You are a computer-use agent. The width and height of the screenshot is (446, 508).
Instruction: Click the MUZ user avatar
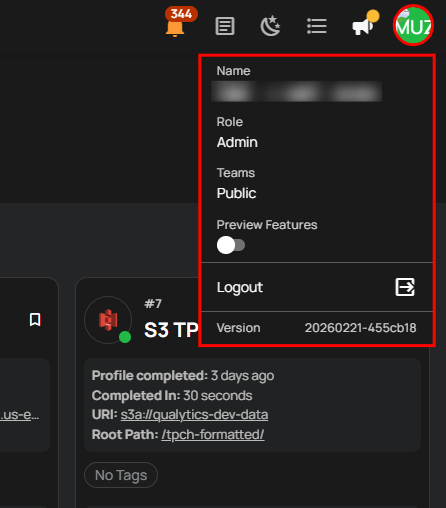(413, 26)
